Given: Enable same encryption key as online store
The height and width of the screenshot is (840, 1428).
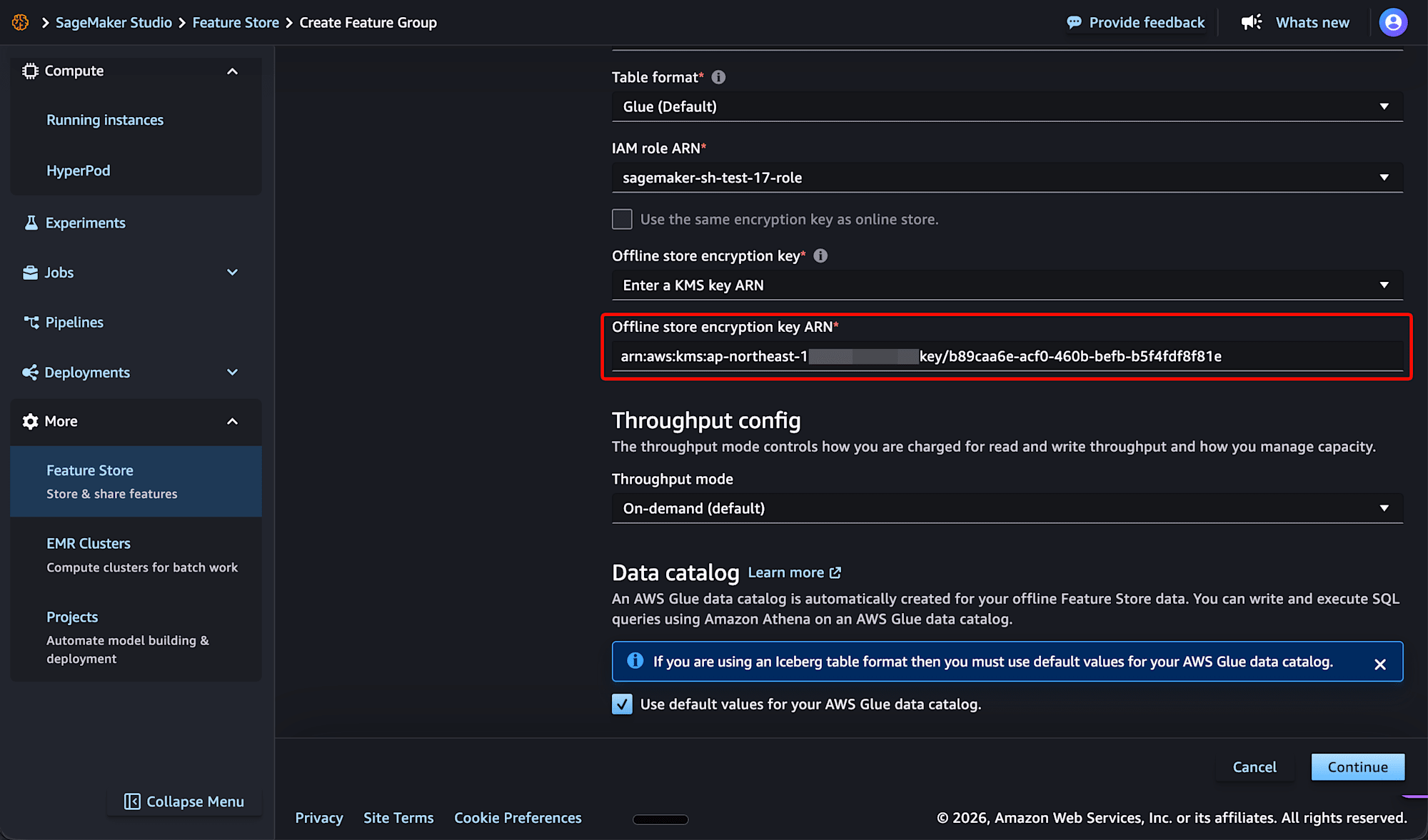Looking at the screenshot, I should click(x=622, y=219).
